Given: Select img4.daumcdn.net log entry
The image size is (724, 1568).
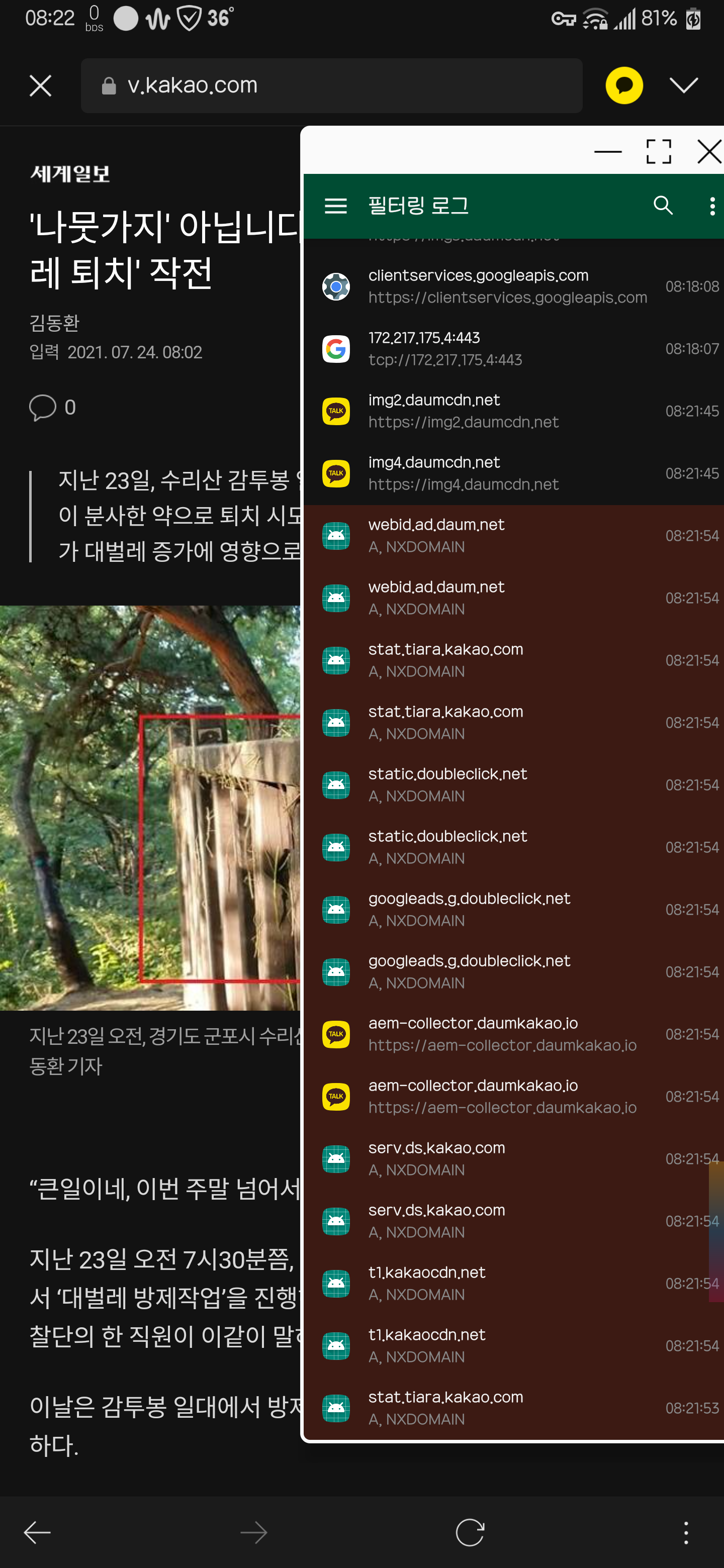Looking at the screenshot, I should tap(513, 473).
